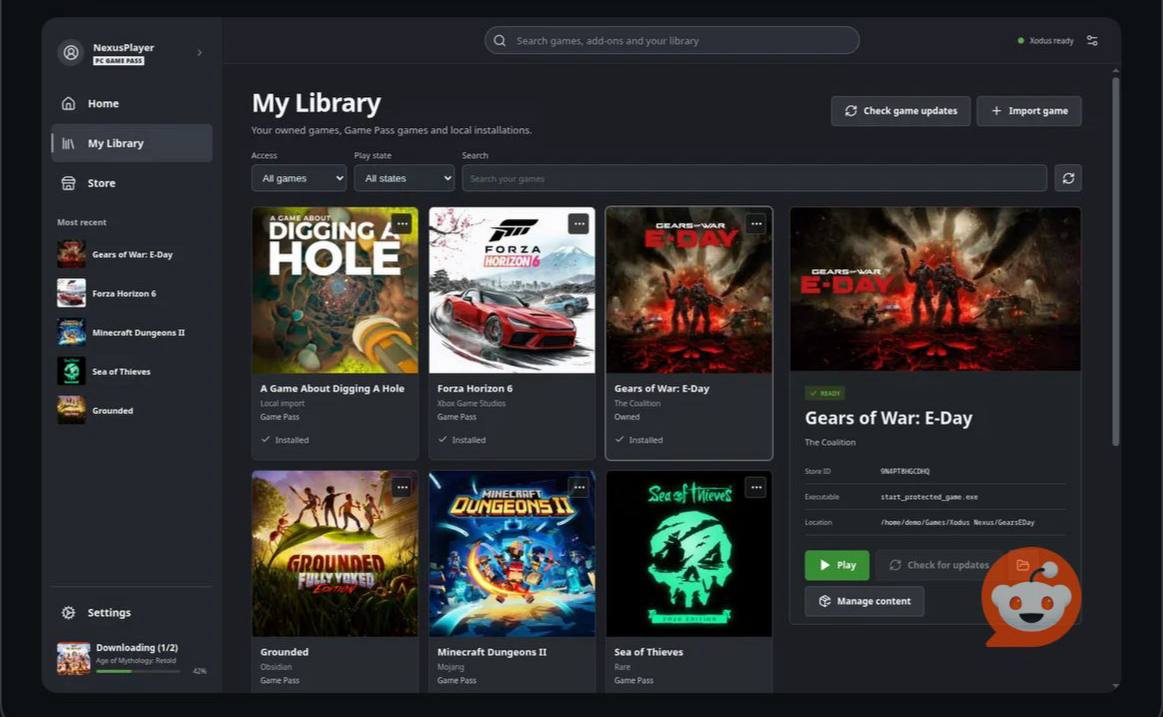The width and height of the screenshot is (1163, 717).
Task: Click the Gears of War: E-Day details title
Action: (889, 418)
